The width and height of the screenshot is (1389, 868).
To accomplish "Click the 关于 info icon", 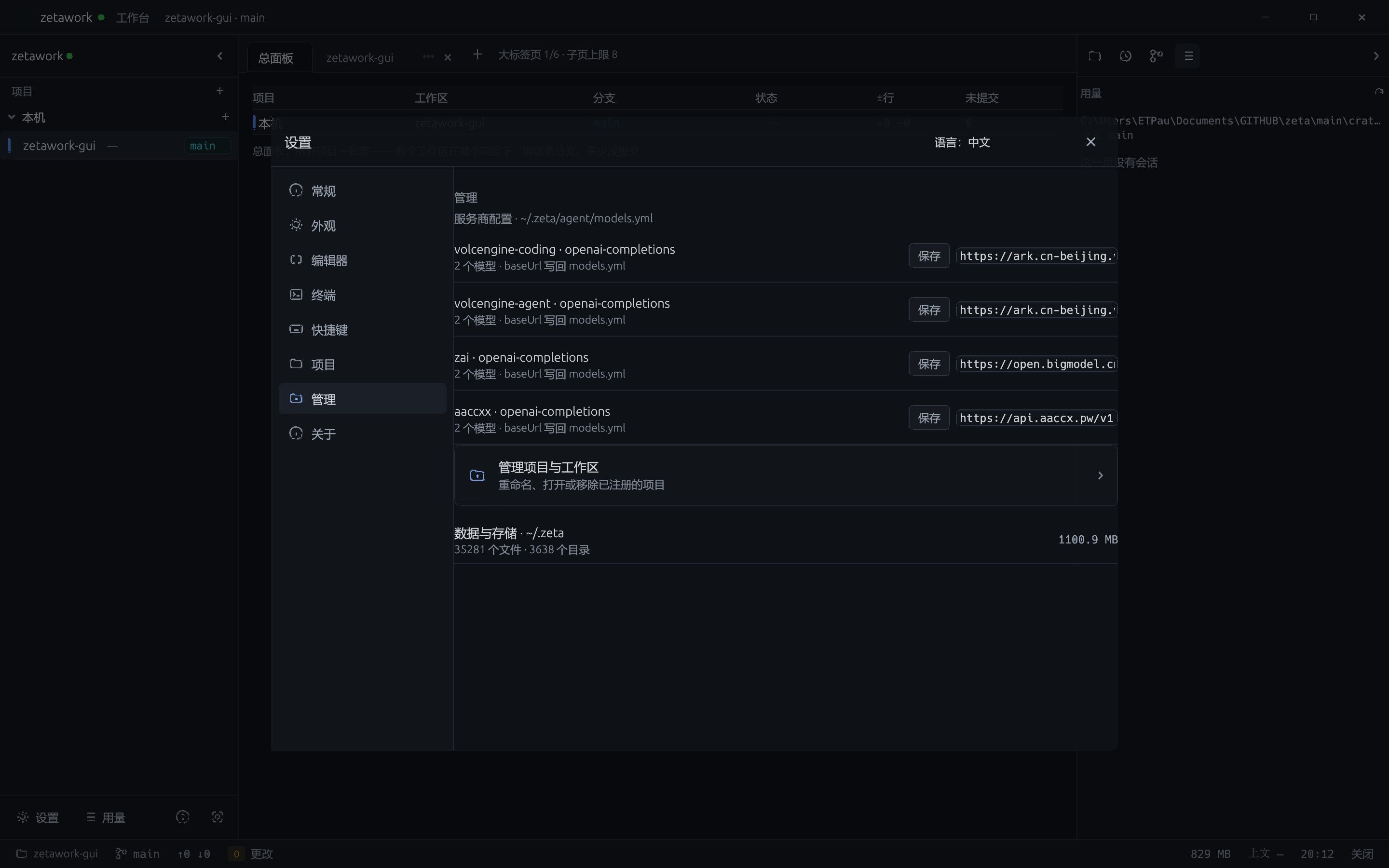I will point(296,434).
